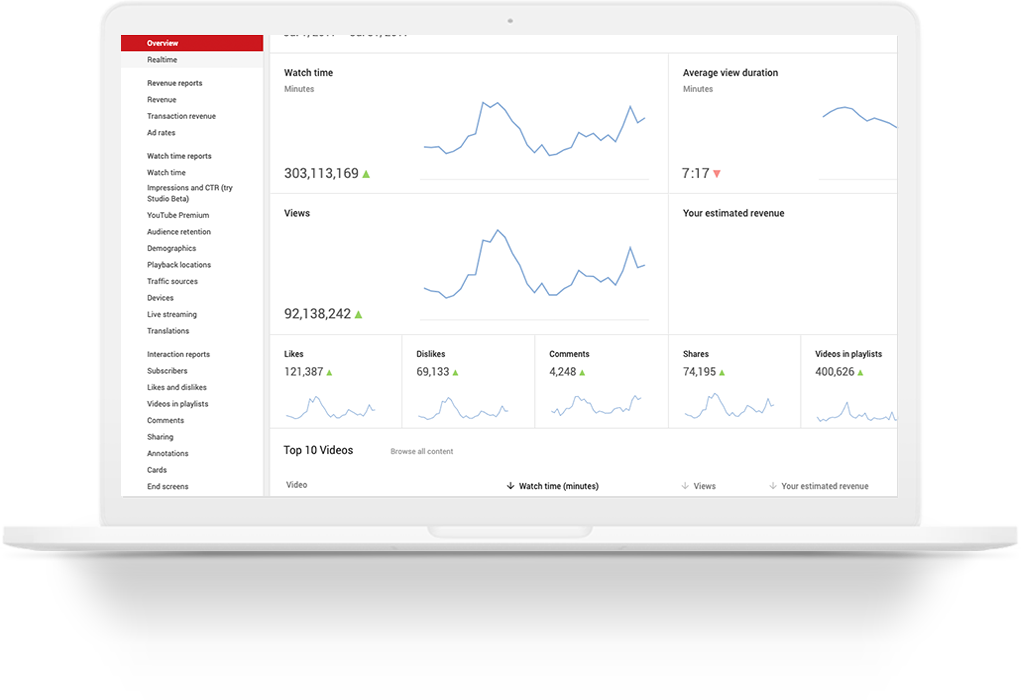This screenshot has height=700, width=1021.
Task: Click green arrow beside 121,387
Action: [329, 372]
